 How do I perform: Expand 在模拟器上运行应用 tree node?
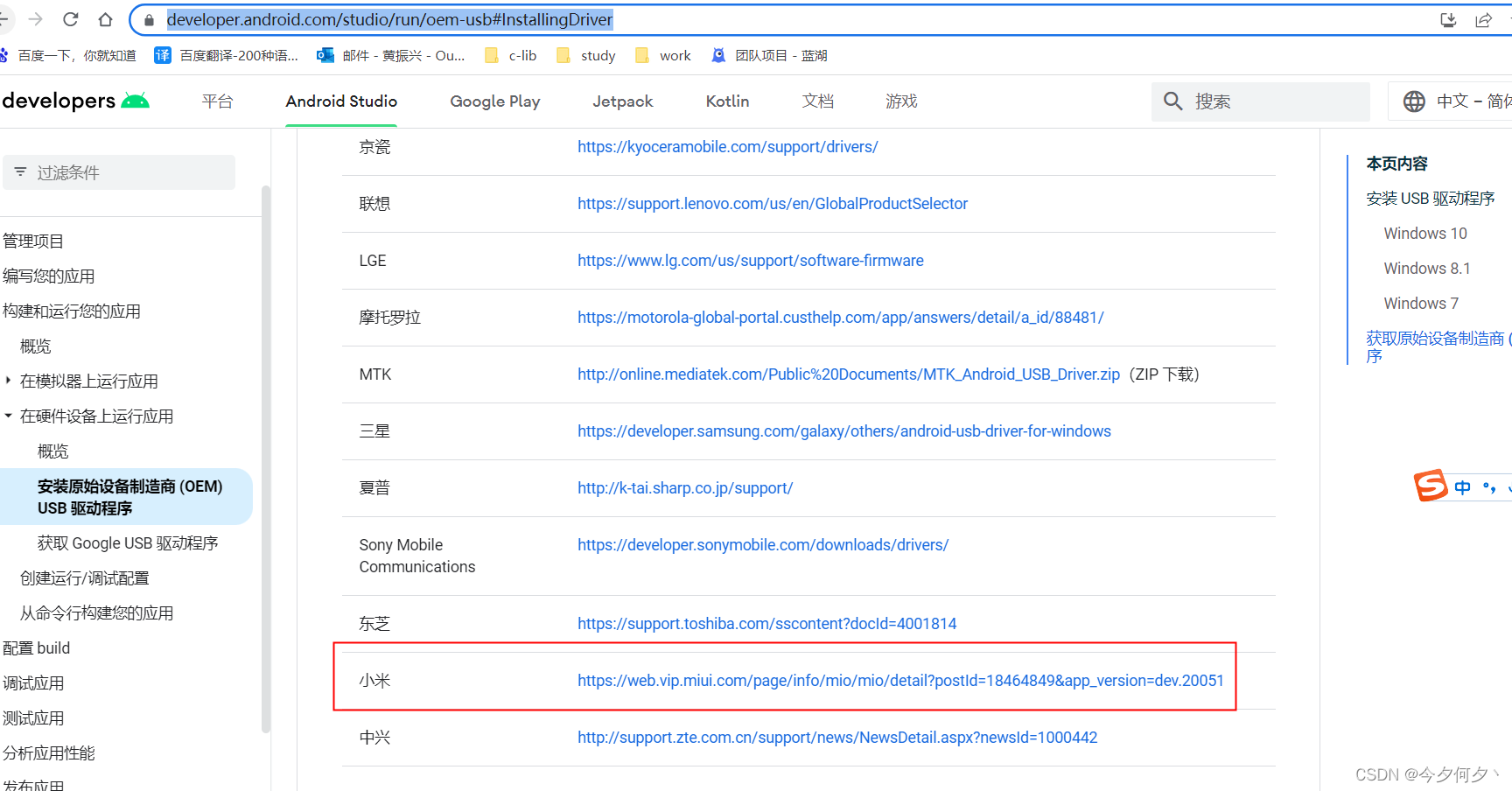click(8, 381)
